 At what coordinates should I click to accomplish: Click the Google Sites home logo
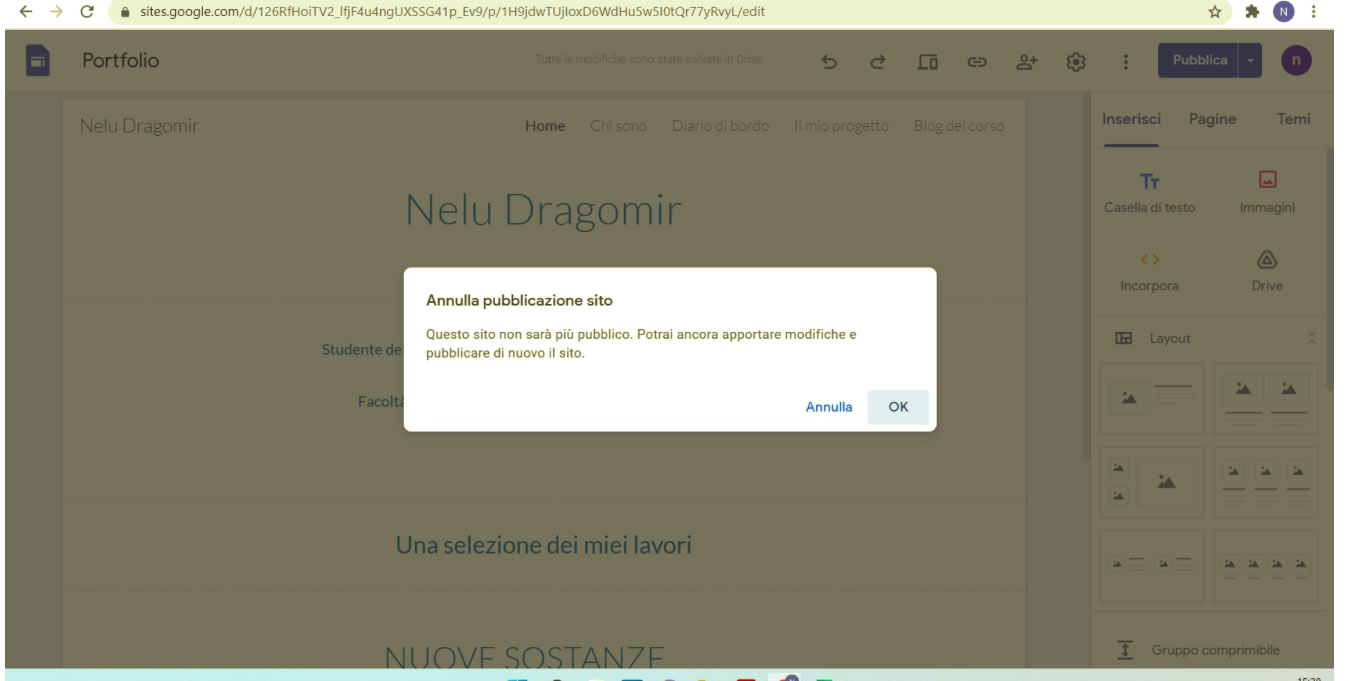(x=36, y=61)
